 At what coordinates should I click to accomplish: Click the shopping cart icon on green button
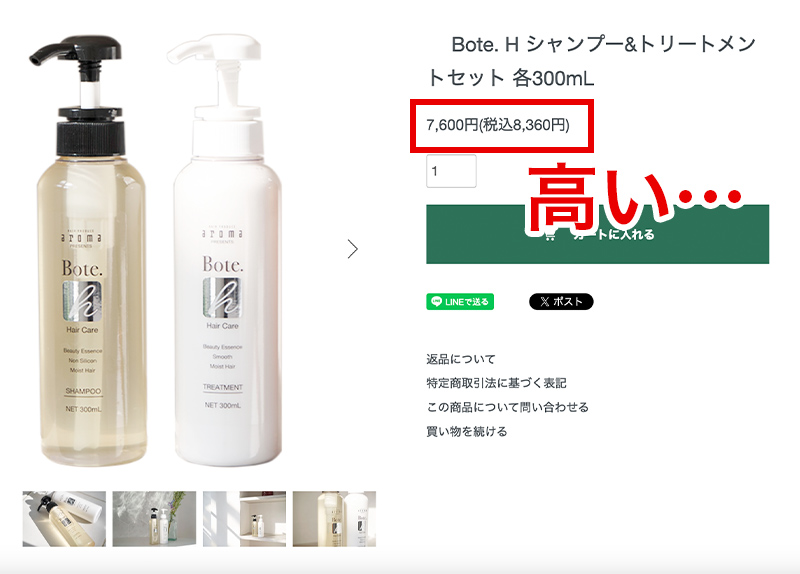549,235
